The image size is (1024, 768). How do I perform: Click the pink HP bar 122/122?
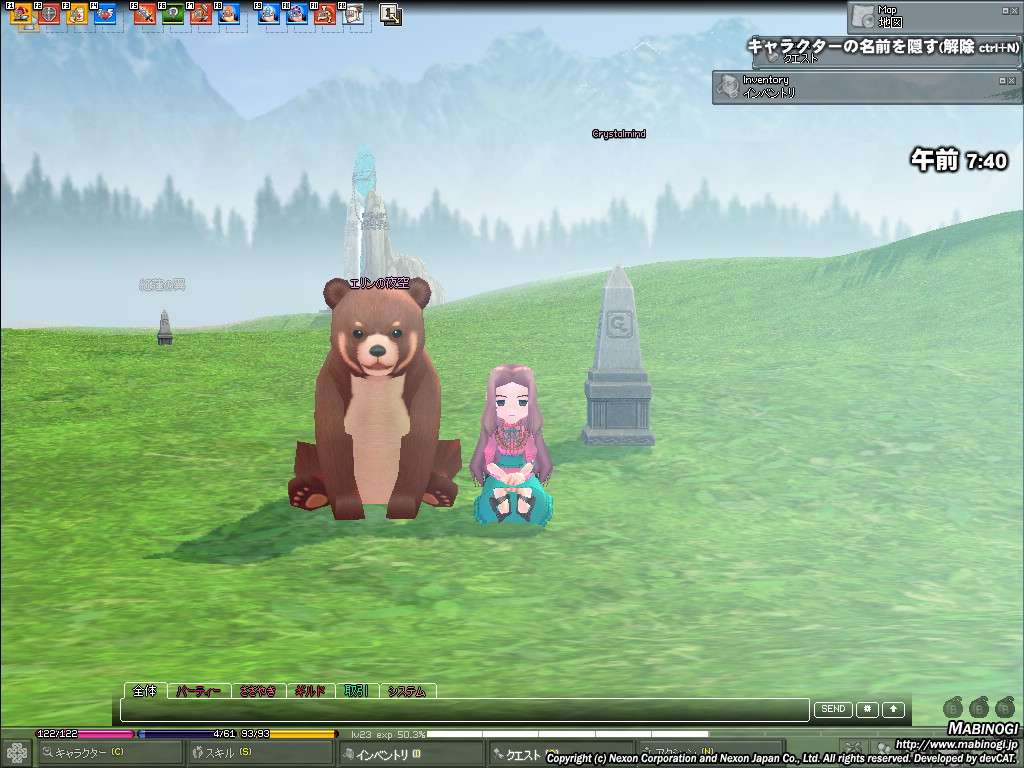coord(85,734)
